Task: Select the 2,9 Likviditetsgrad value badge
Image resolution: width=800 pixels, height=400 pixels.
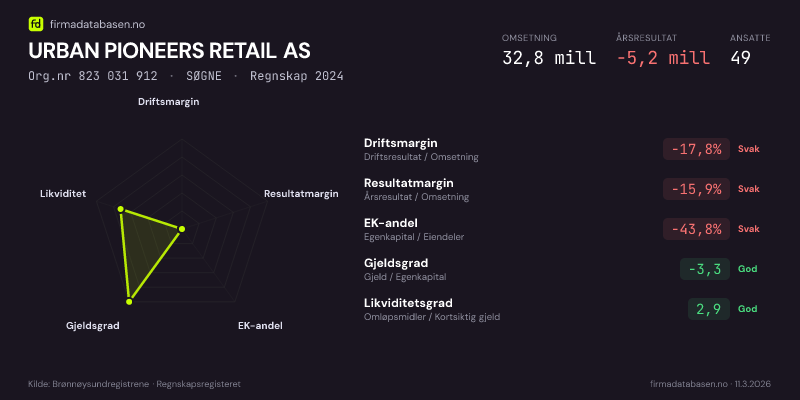Action: (708, 309)
